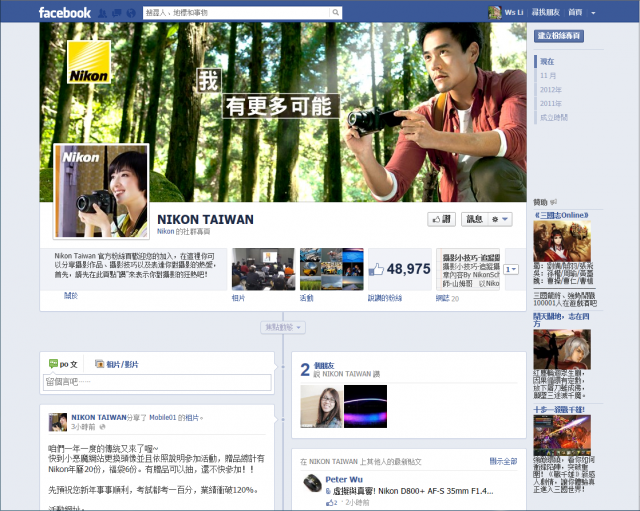Select the Photo/Video tab
The height and width of the screenshot is (511, 640).
(x=117, y=364)
